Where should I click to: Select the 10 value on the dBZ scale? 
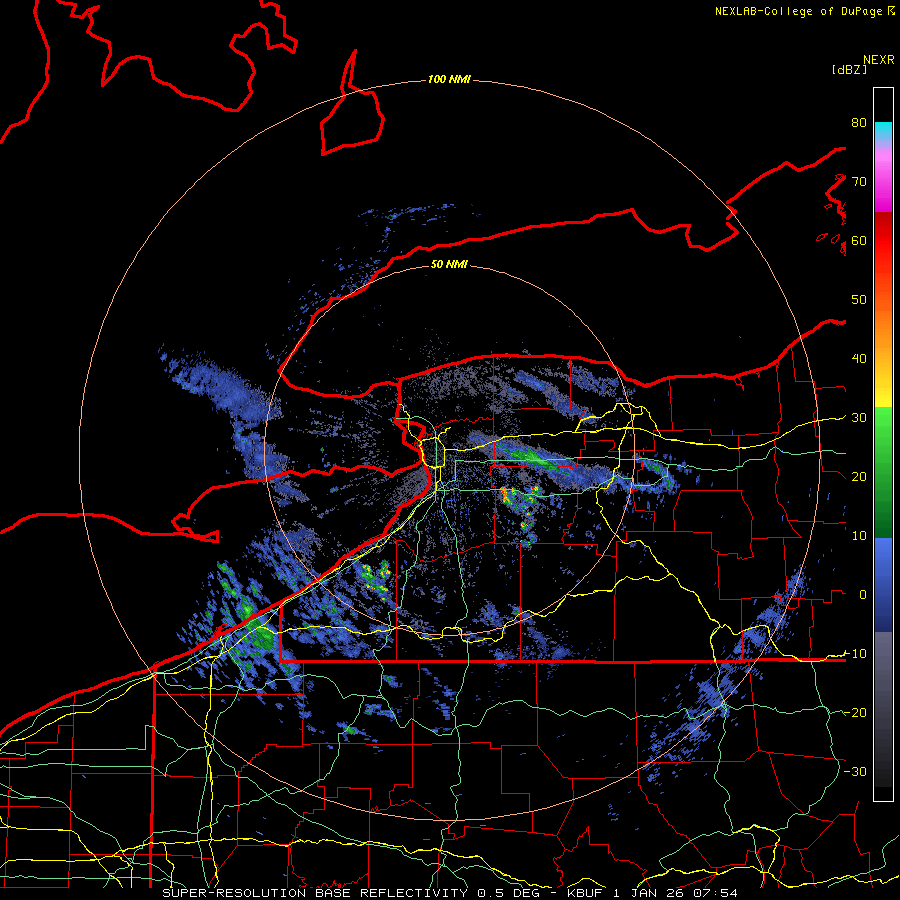[x=859, y=536]
